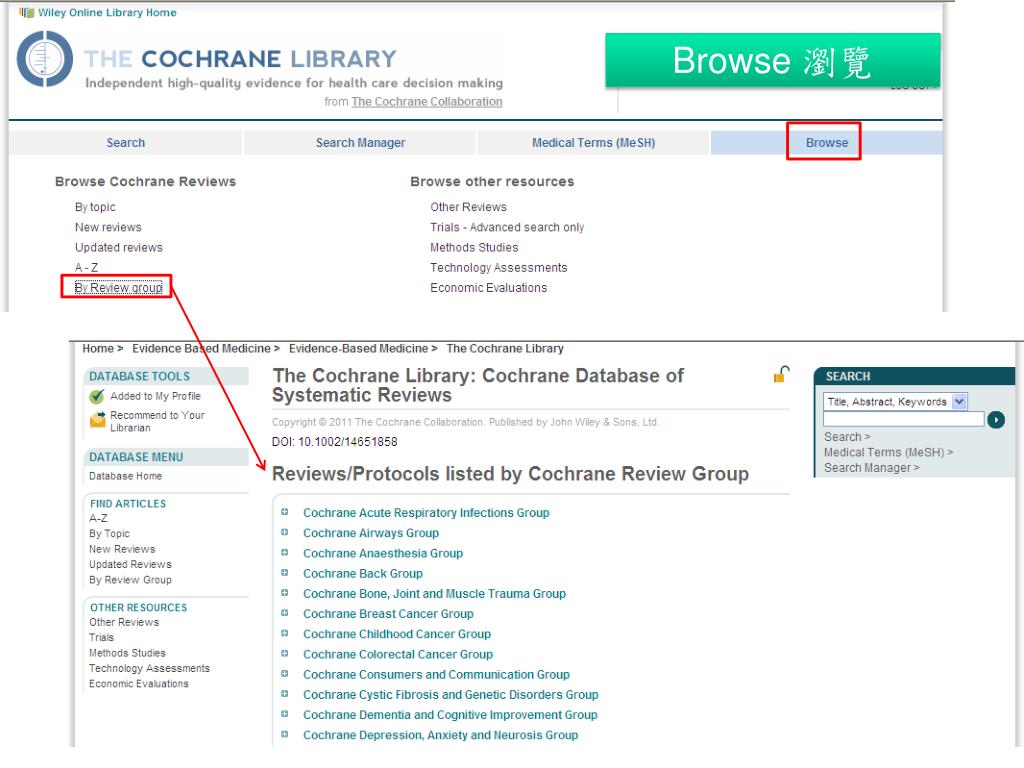Click Added to My Profile text
The height and width of the screenshot is (768, 1024).
coord(155,396)
